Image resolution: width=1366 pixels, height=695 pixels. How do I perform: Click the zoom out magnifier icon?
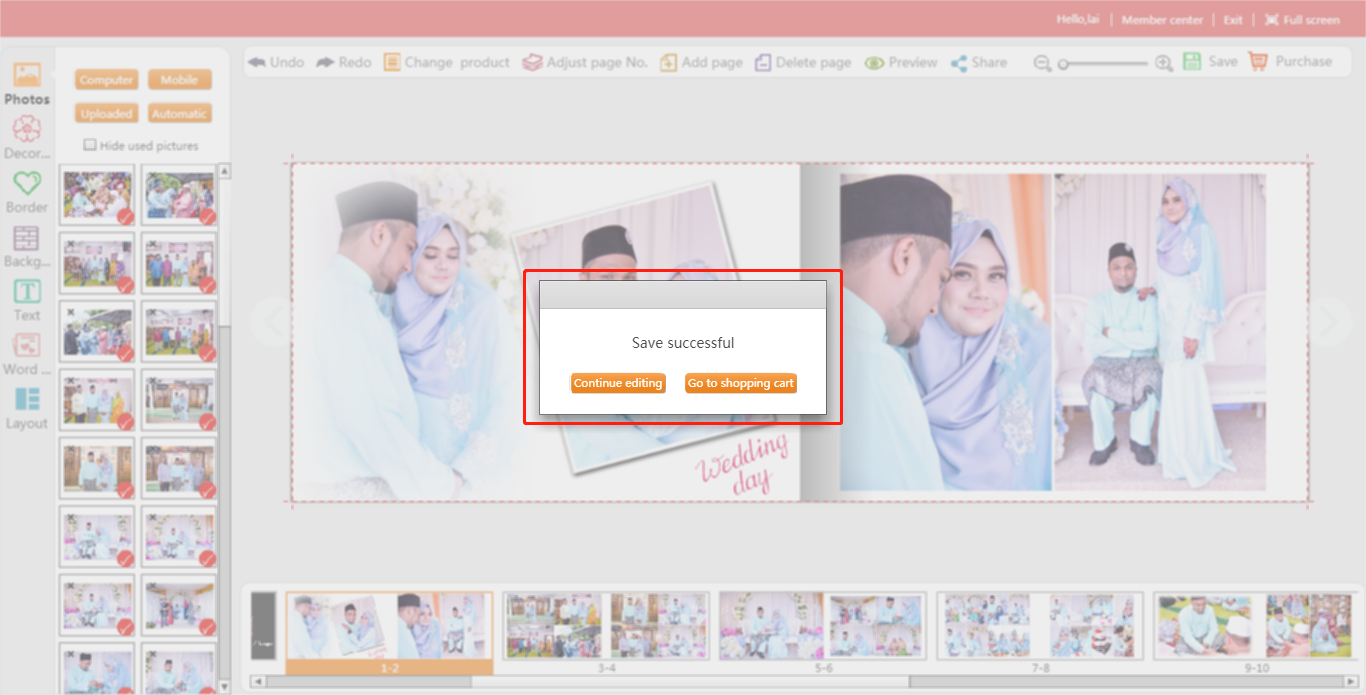pyautogui.click(x=1042, y=63)
